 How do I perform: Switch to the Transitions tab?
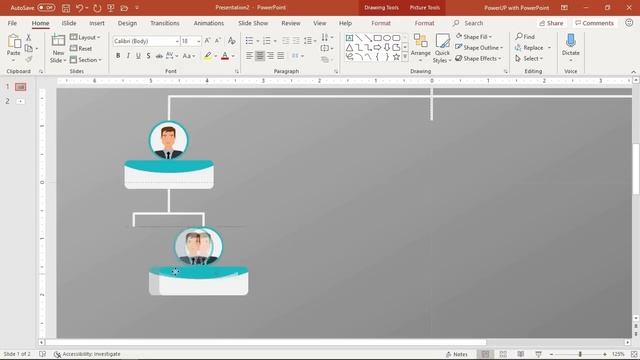(164, 23)
